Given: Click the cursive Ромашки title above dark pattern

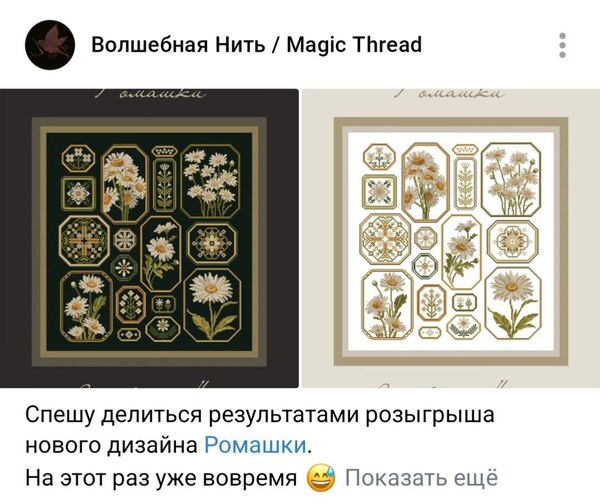Looking at the screenshot, I should (x=150, y=93).
